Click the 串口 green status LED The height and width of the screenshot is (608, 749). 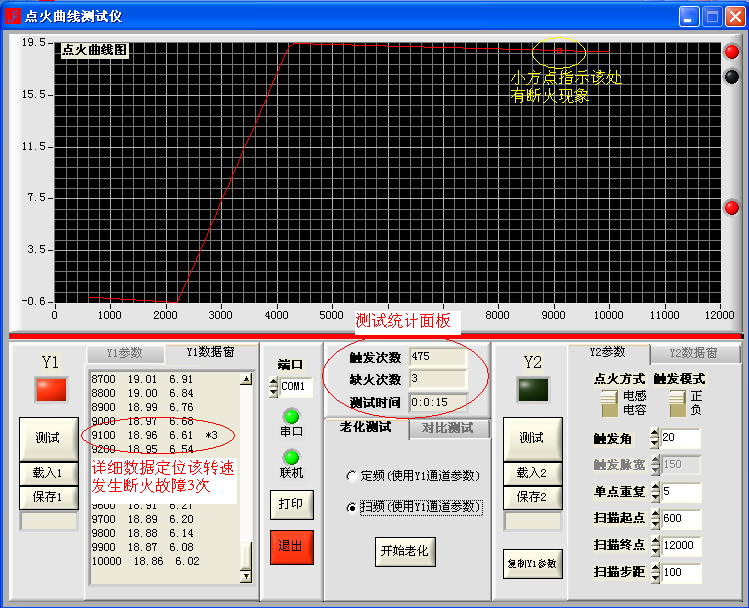(291, 416)
